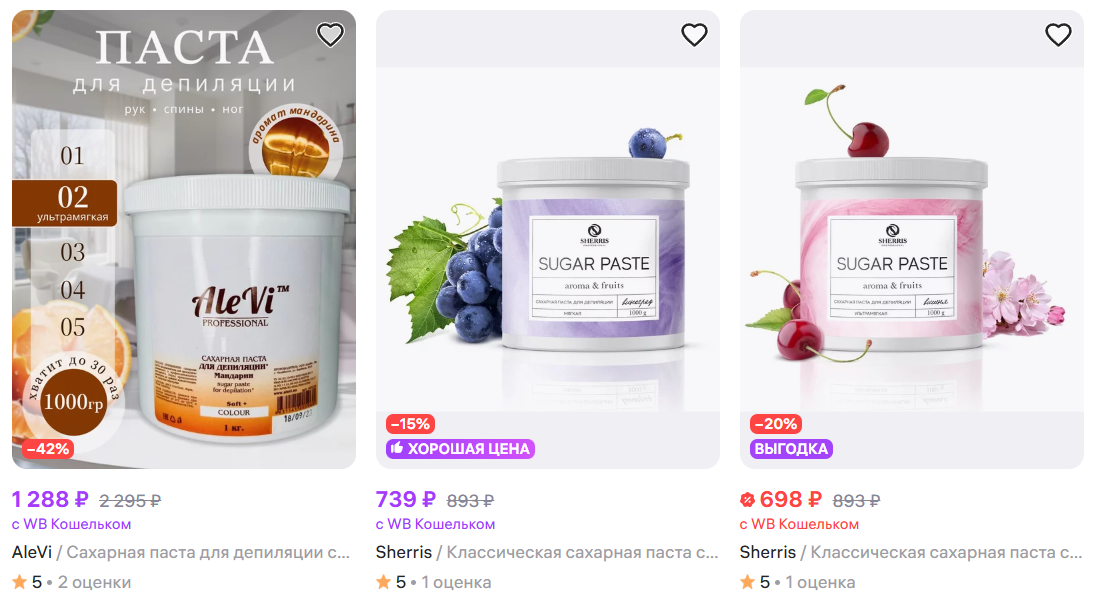
Task: Open the 739 ₽ Sherris product title link
Action: pos(547,552)
